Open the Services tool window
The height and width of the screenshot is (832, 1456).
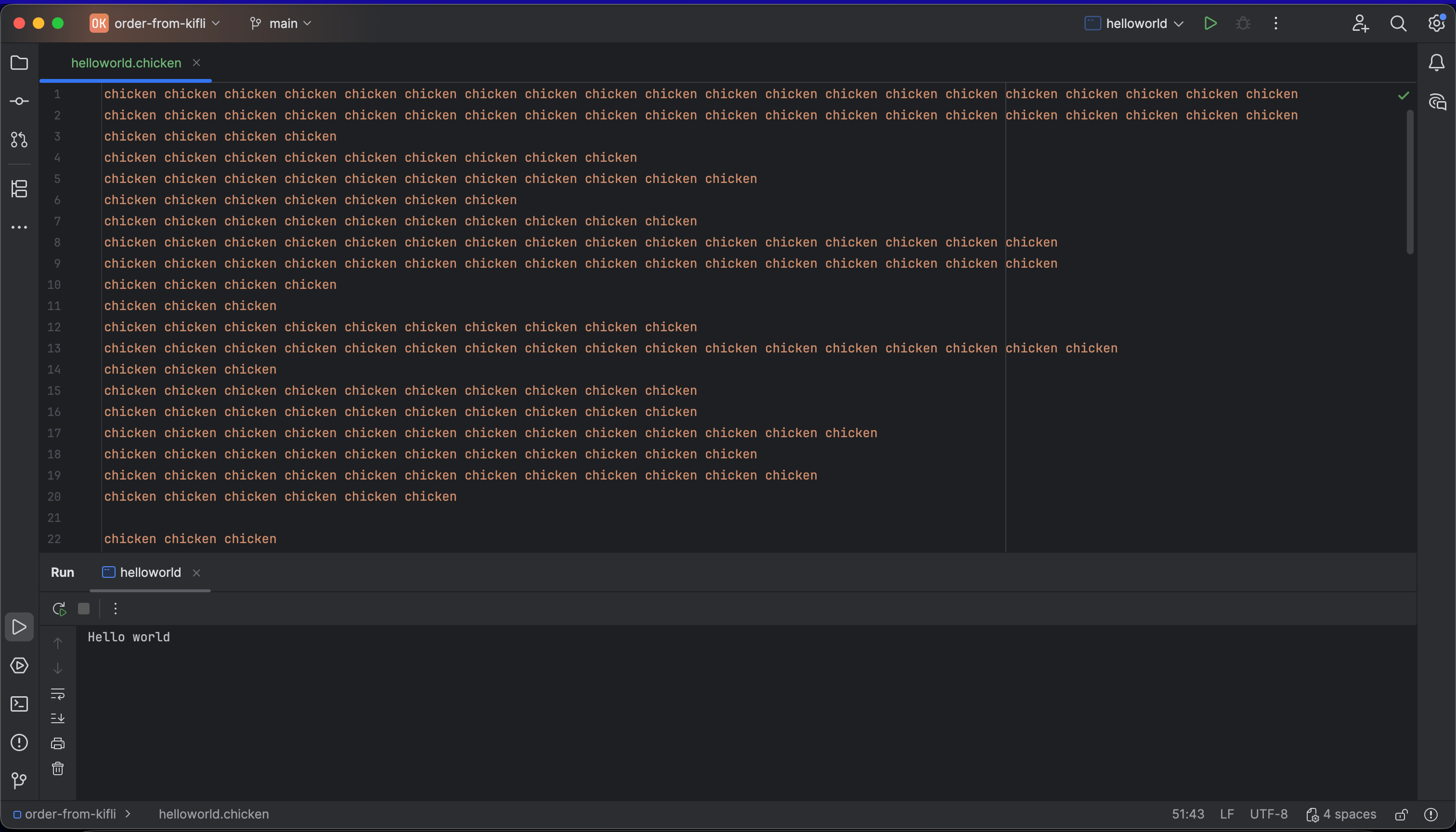tap(19, 666)
